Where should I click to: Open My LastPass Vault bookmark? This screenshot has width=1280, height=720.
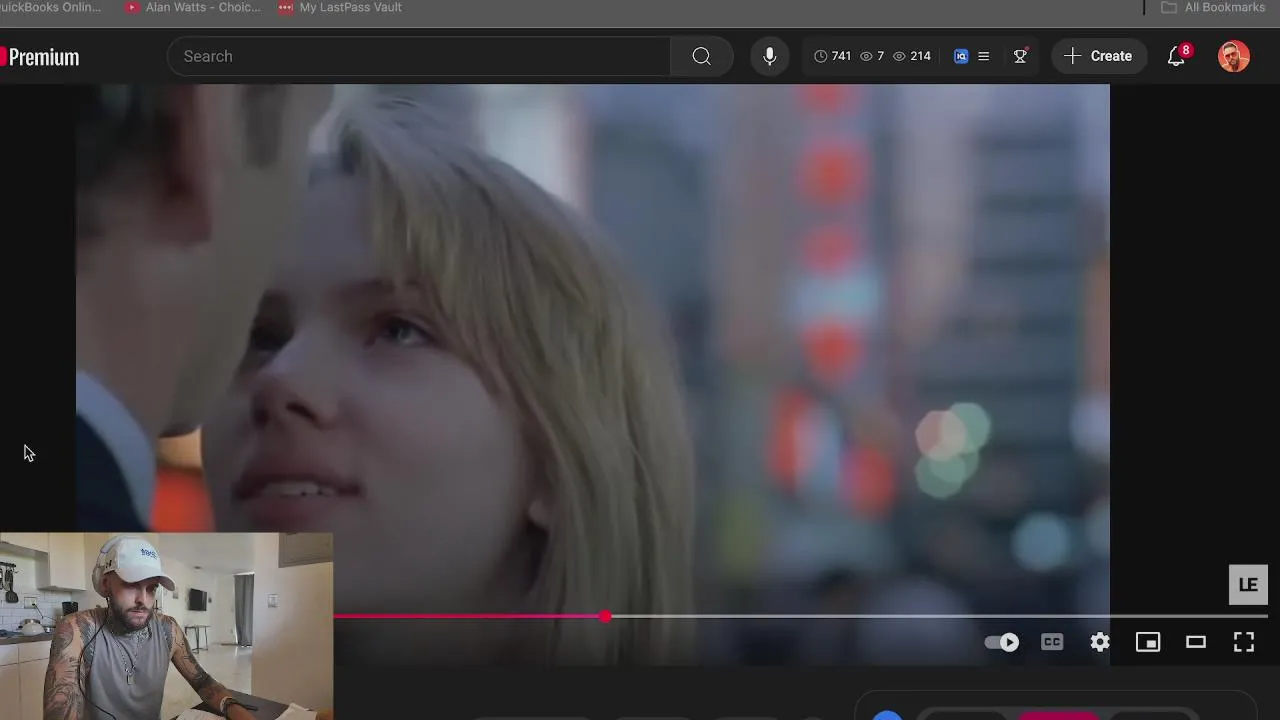point(340,7)
